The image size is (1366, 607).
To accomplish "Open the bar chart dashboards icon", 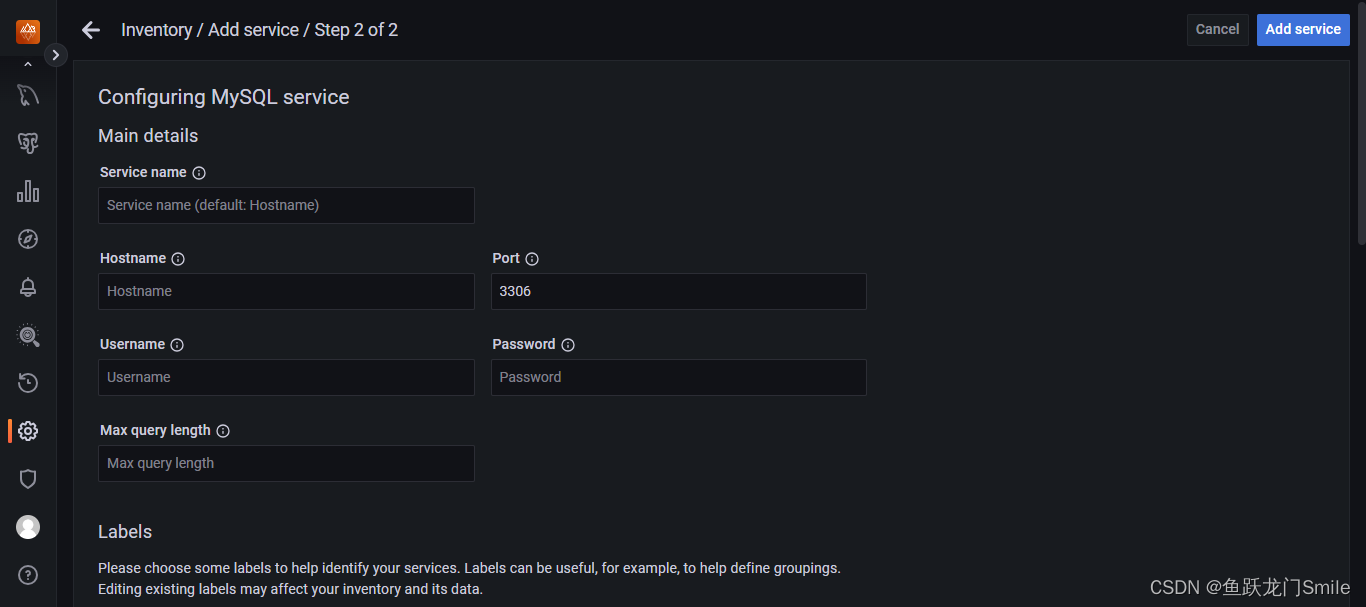I will click(x=28, y=191).
